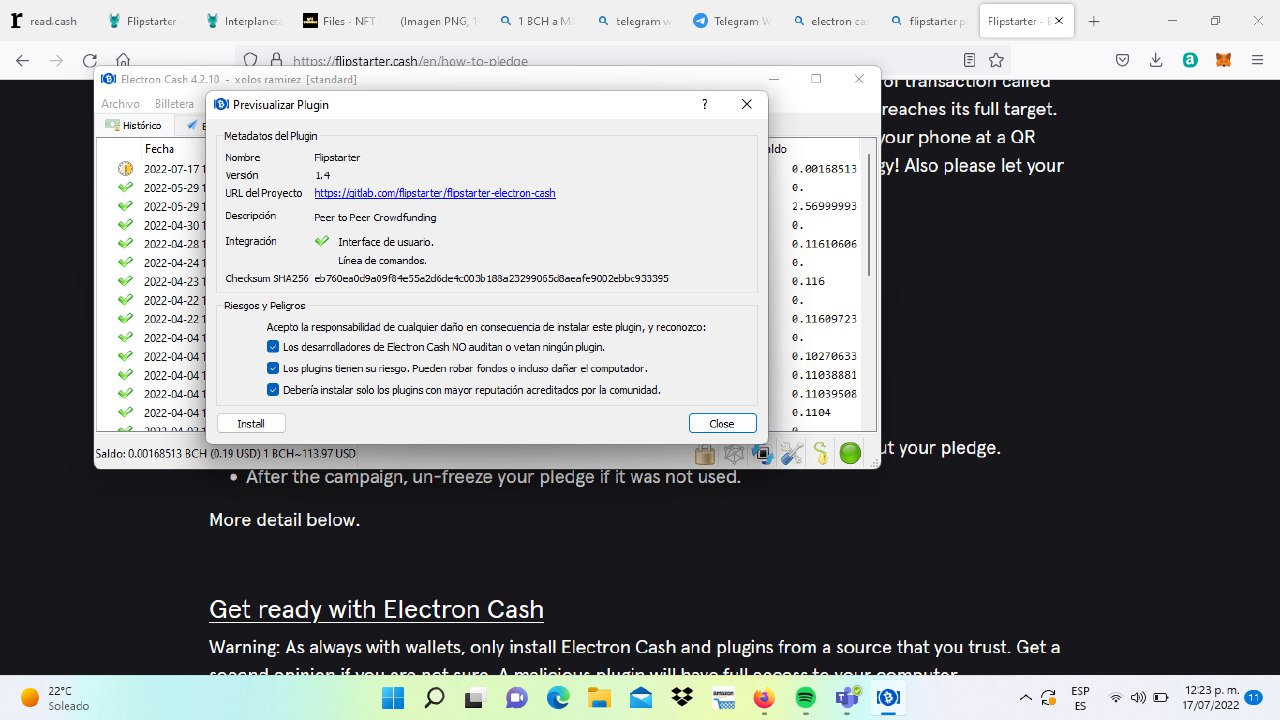Open the Billetera menu in Electron Cash
Image resolution: width=1280 pixels, height=720 pixels.
coord(175,104)
